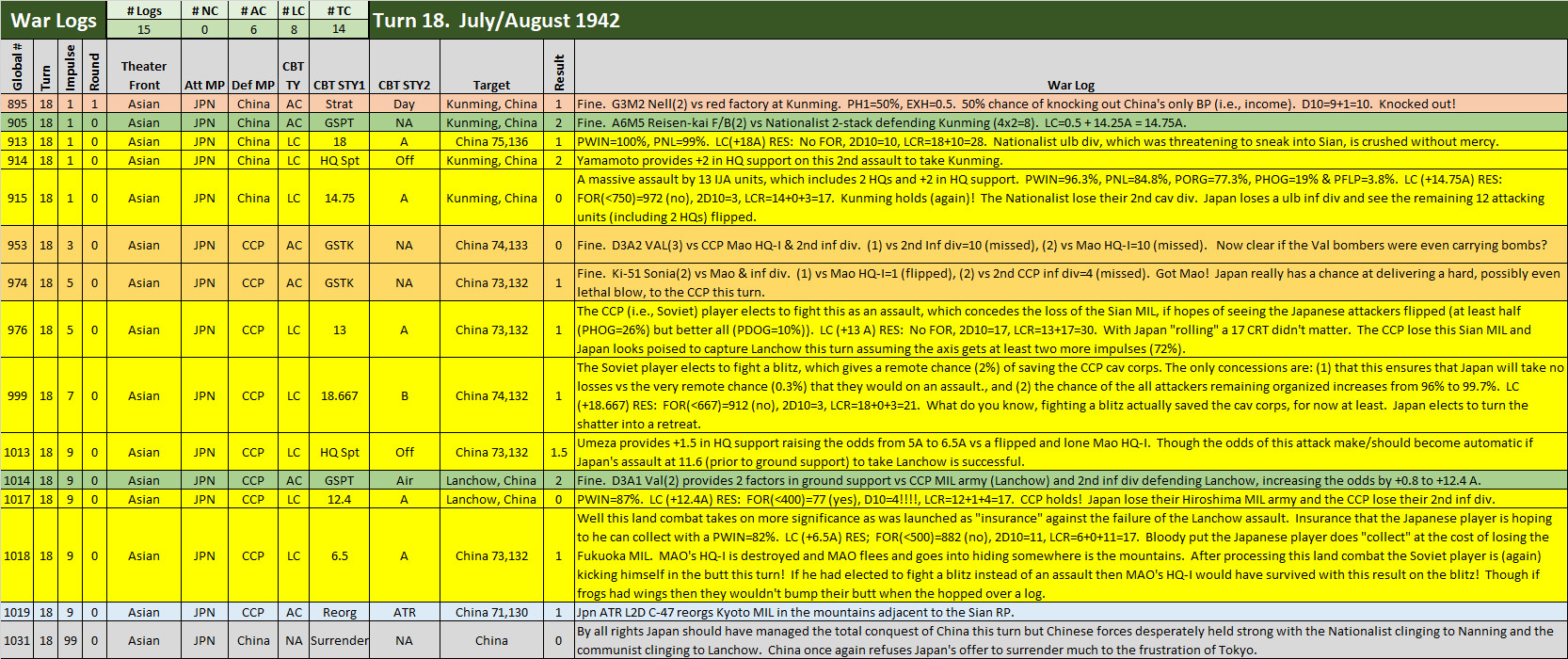
Task: Click the Kunming, China target in row 905
Action: point(491,122)
